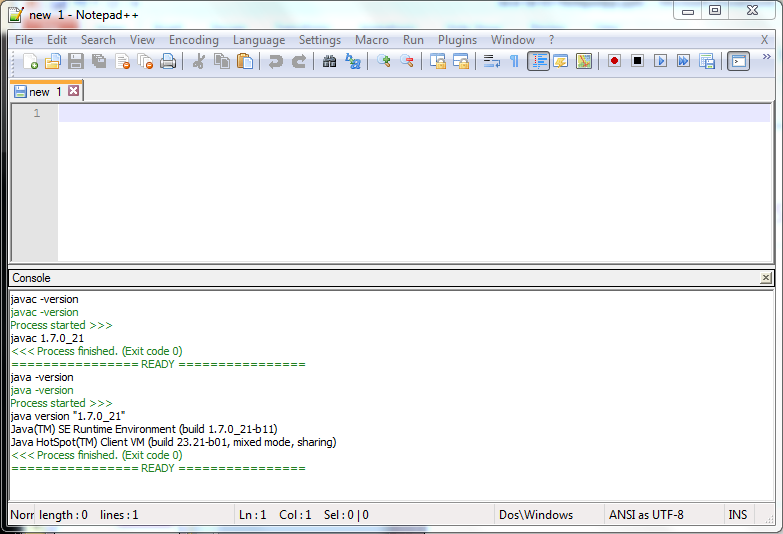Save all files from toolbar
Viewport: 783px width, 534px height.
(x=99, y=61)
